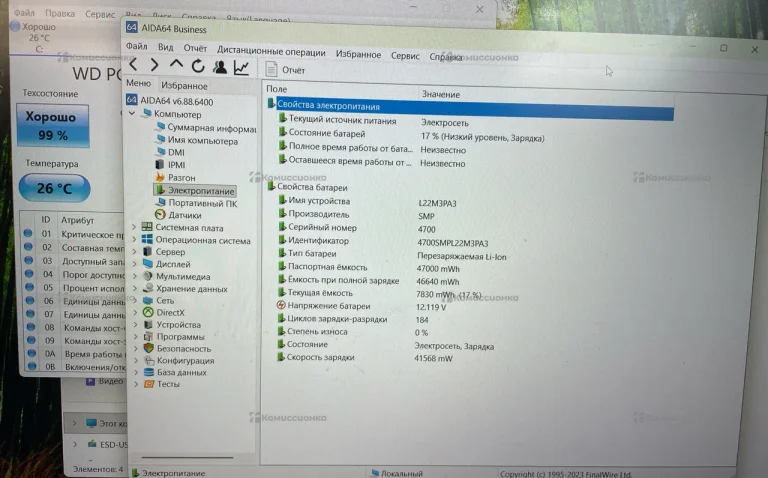Open the Справка menu in AIDA64
Viewport: 768px width, 478px height.
pos(445,57)
